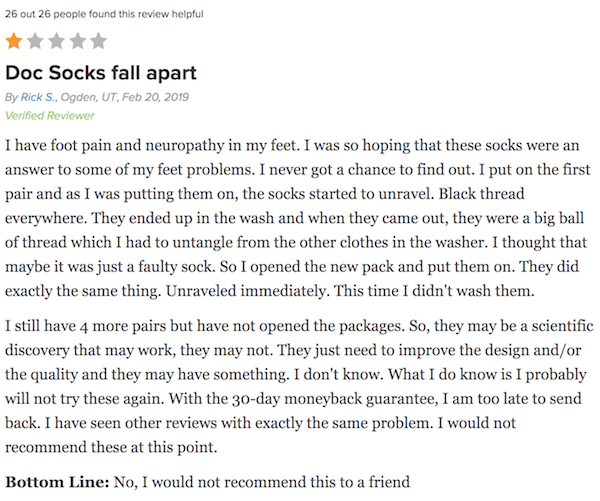Click the Bottom Line label

point(57,481)
